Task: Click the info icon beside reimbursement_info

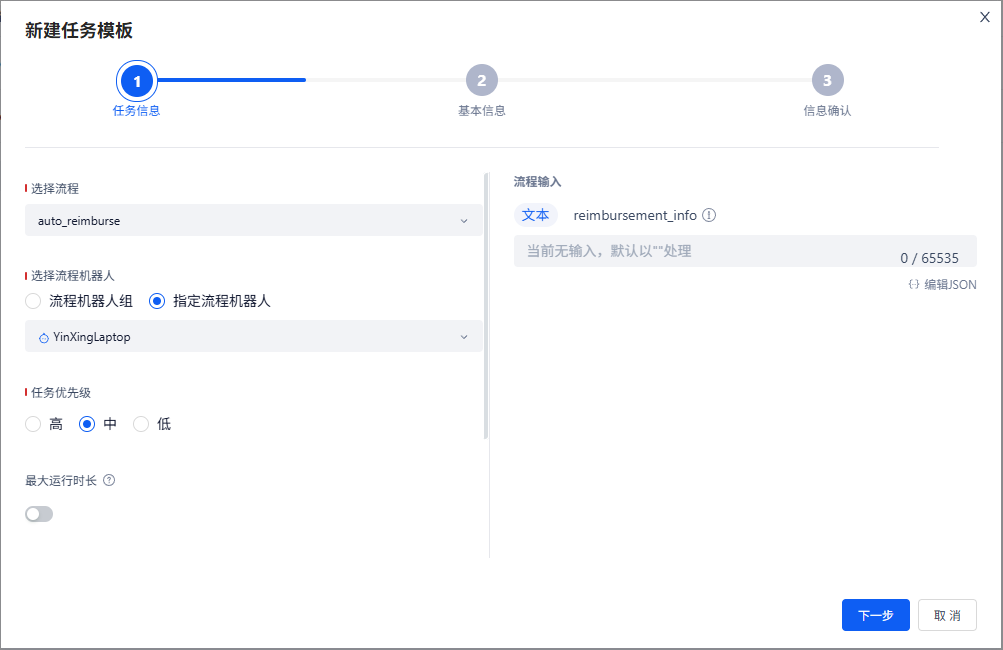Action: pos(709,215)
